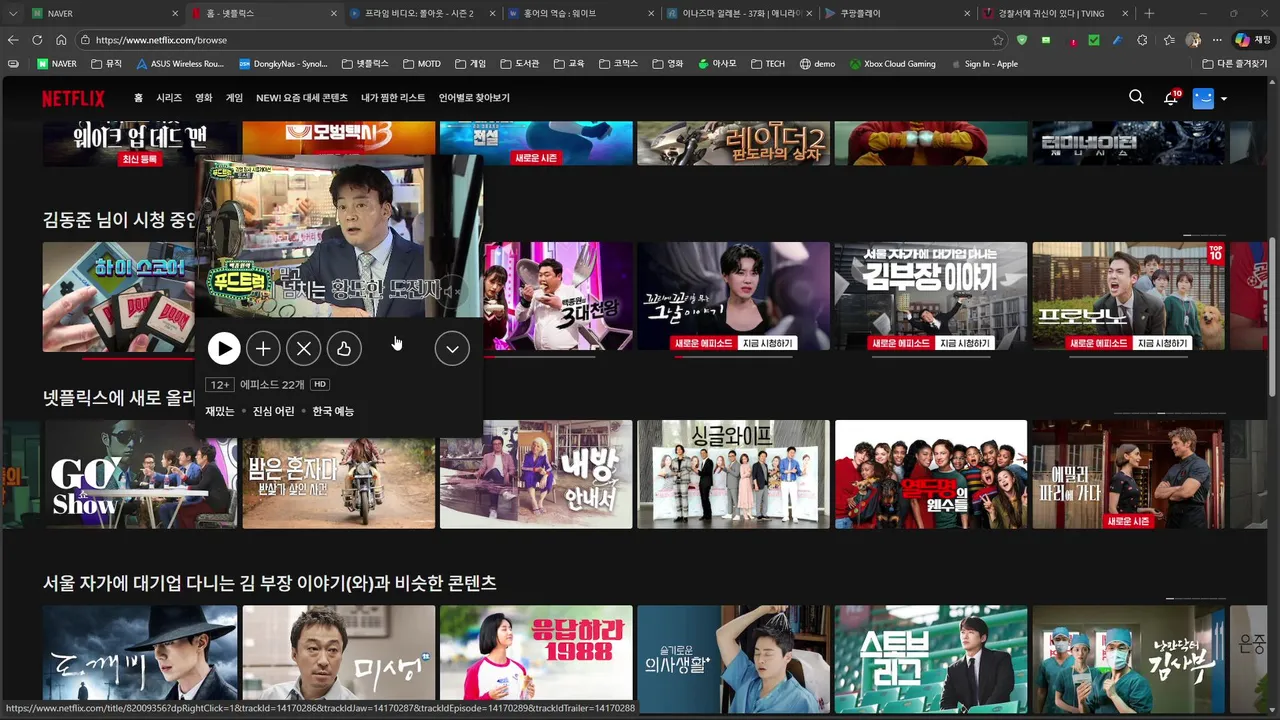Open the ASUS Wireless Router bookmark
Screen dimensions: 1280x720
[x=180, y=64]
